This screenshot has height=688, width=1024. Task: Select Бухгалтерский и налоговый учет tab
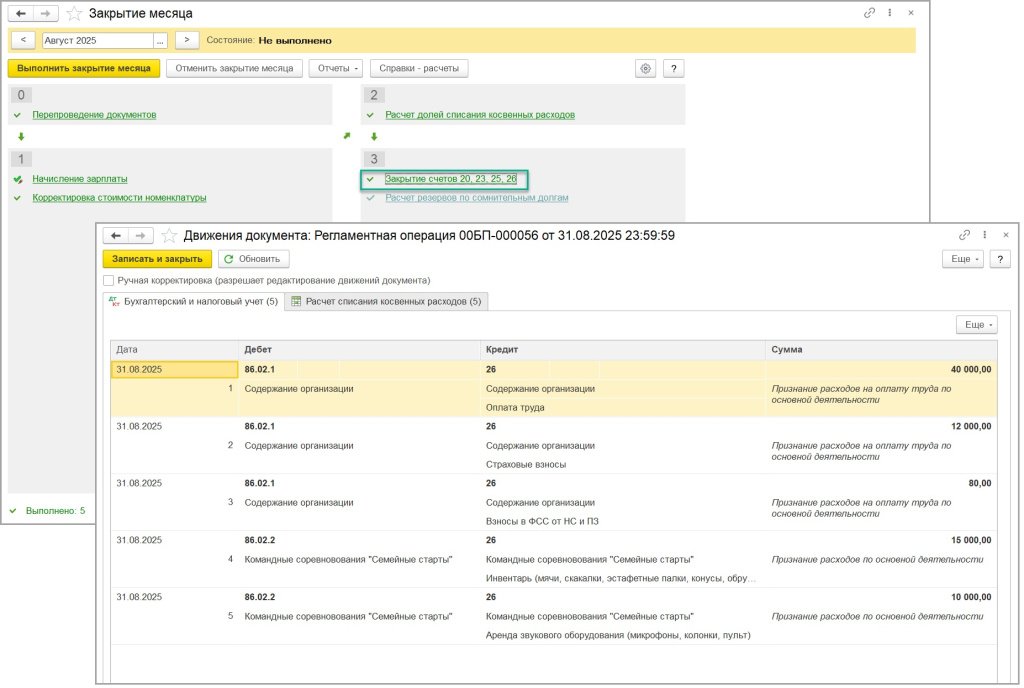(193, 302)
